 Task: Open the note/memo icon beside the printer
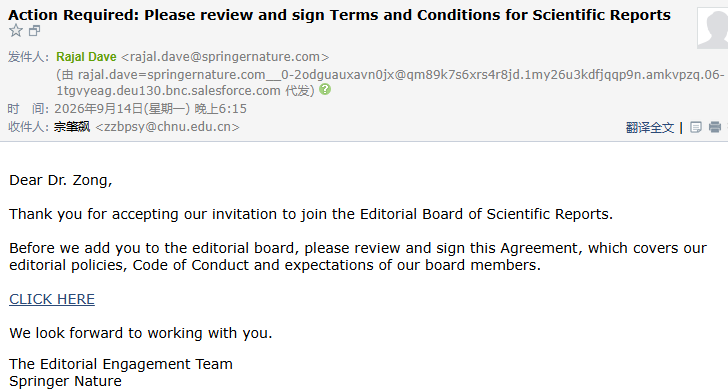(696, 127)
